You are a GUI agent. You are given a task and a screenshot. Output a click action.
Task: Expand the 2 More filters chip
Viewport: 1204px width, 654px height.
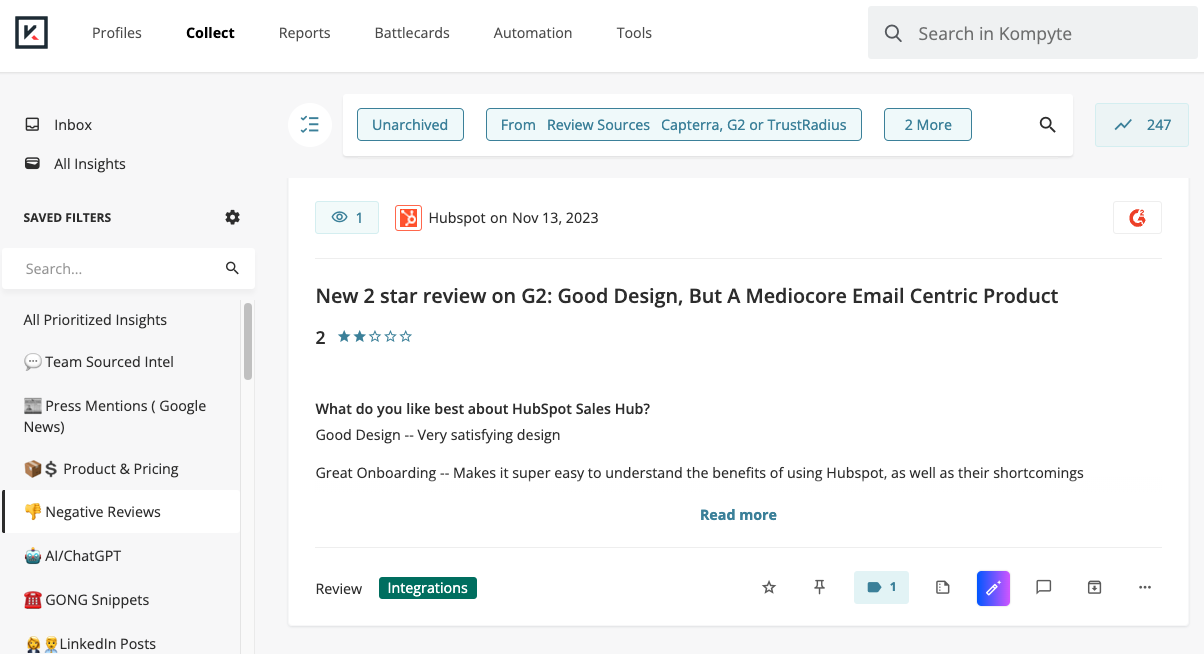(x=927, y=125)
